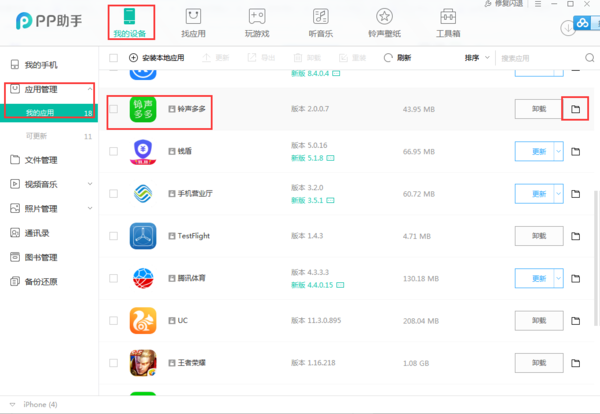Viewport: 600px width, 414px height.
Task: Open TestFlight file folder icon
Action: [x=575, y=236]
